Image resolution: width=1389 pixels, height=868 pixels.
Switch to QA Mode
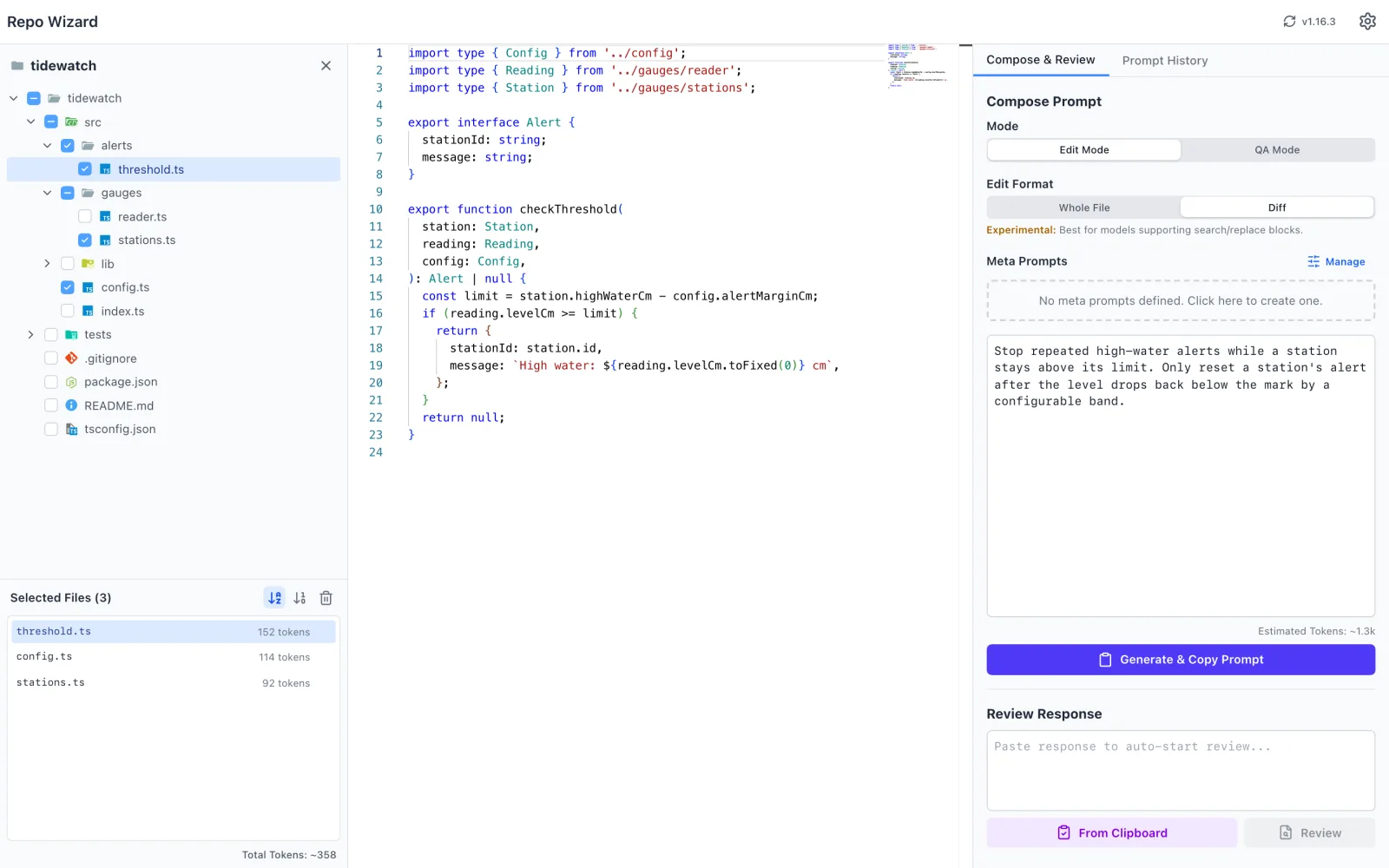coord(1277,150)
